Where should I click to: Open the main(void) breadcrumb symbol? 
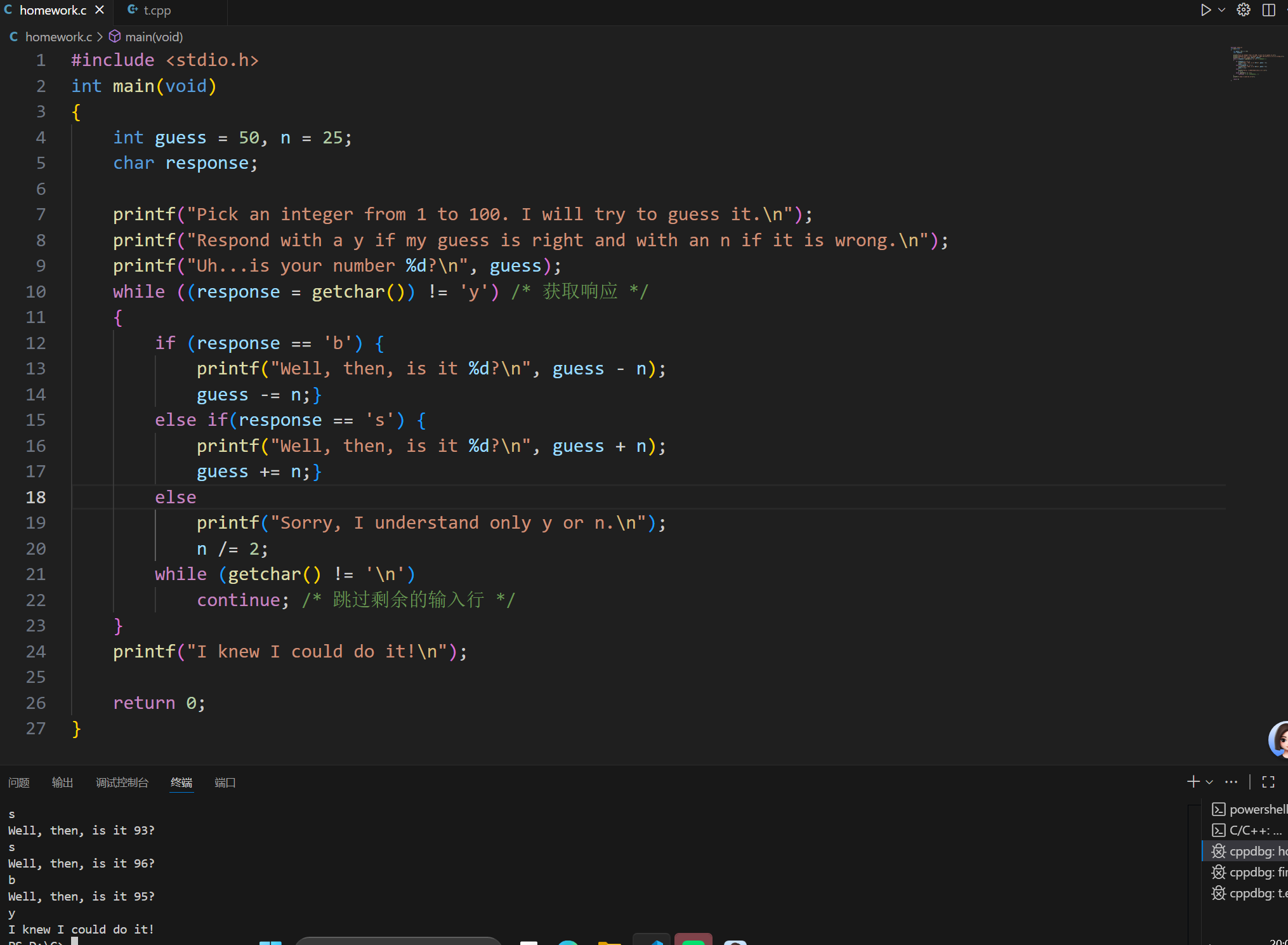point(153,37)
